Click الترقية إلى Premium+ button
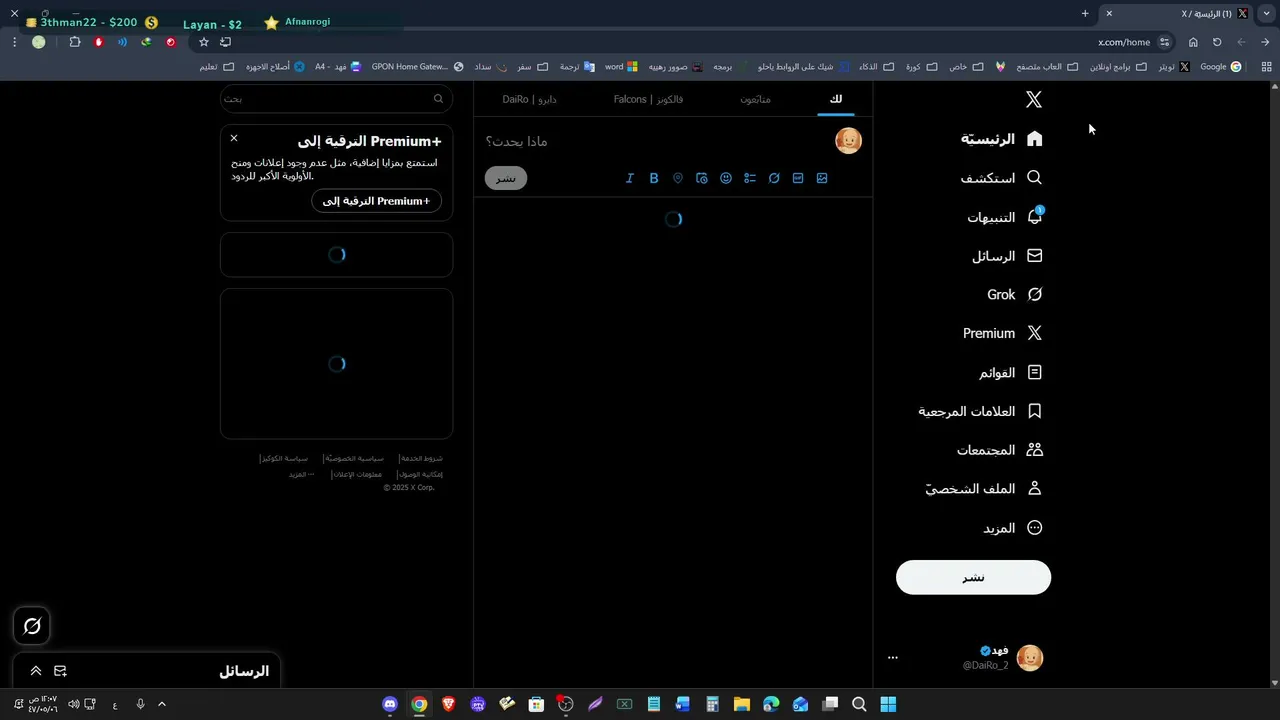 (x=376, y=201)
